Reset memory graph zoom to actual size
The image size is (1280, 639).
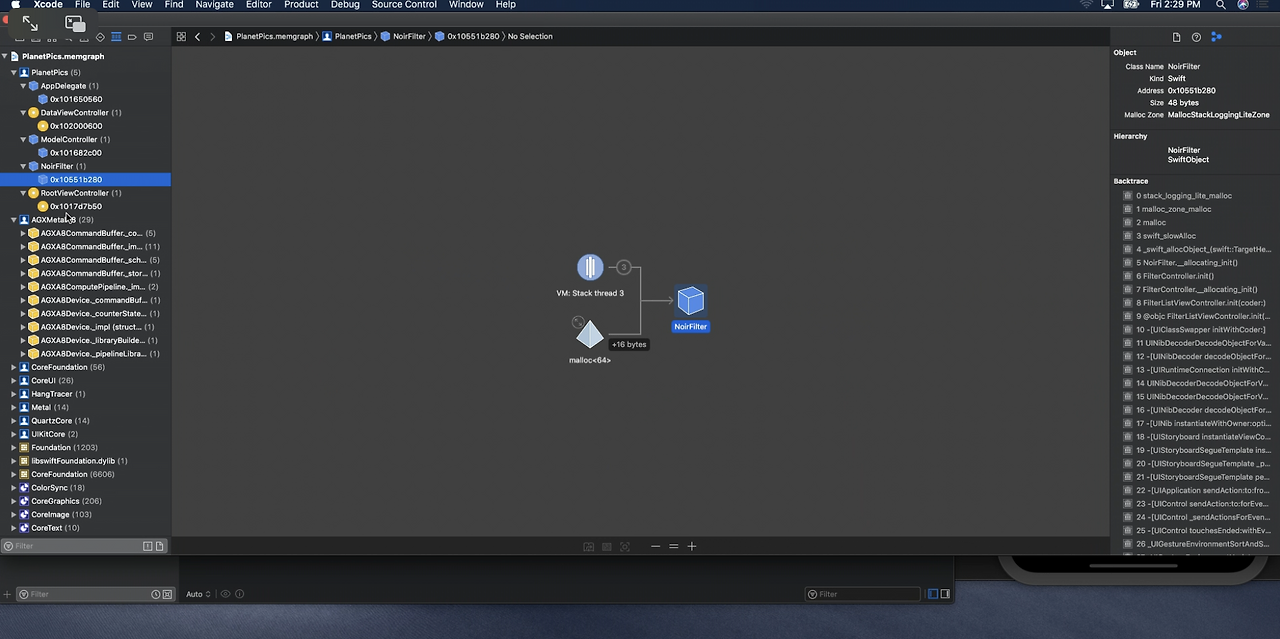pyautogui.click(x=673, y=546)
